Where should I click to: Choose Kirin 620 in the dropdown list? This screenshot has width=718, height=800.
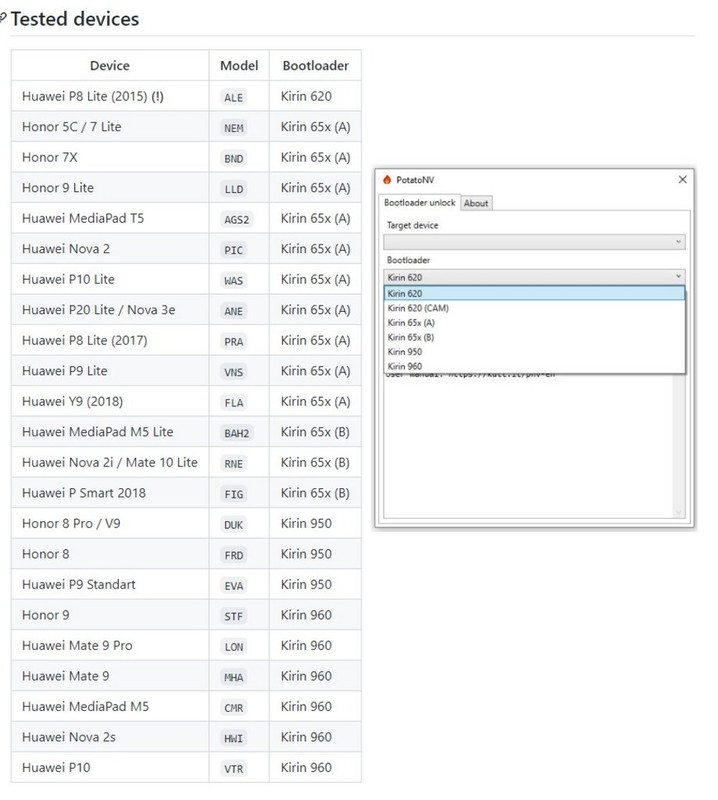tap(534, 293)
